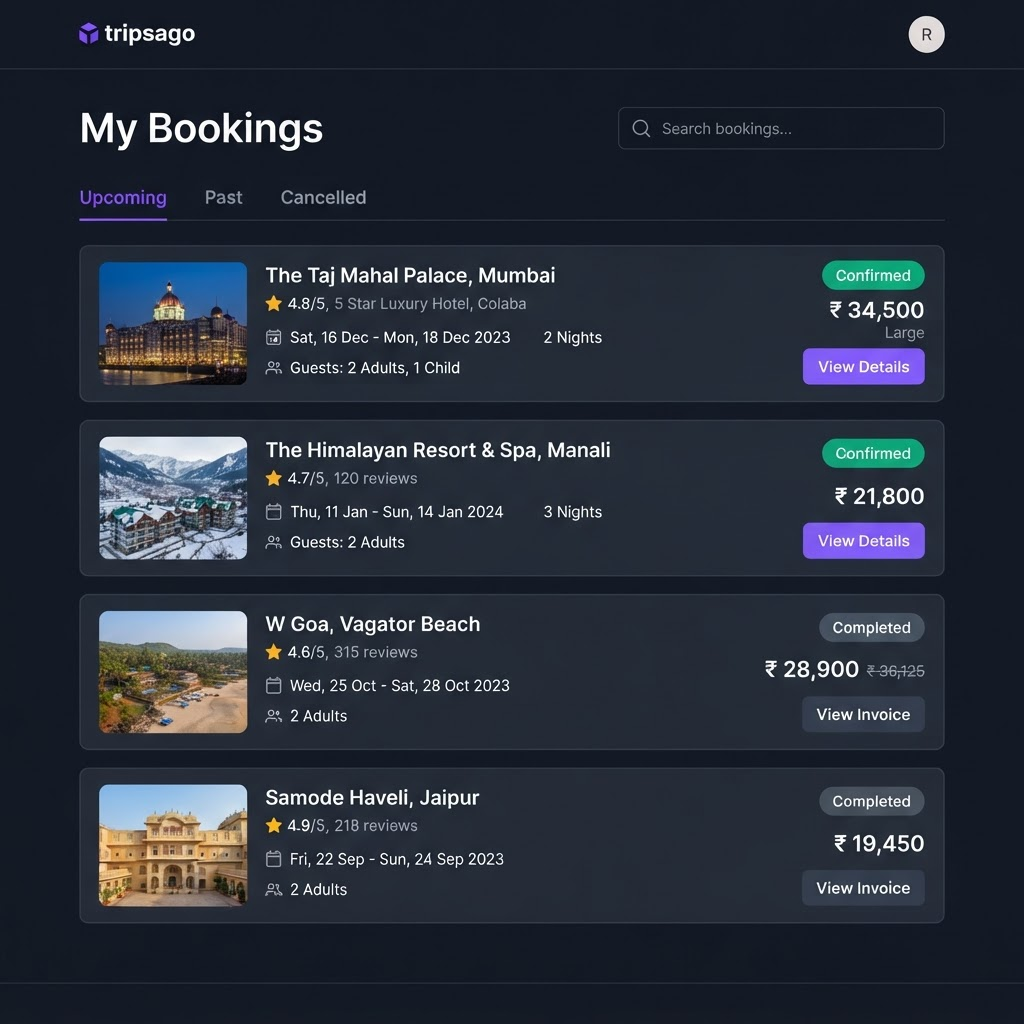Click title Samode Haveli, Jaipur
This screenshot has height=1024, width=1024.
pyautogui.click(x=372, y=798)
